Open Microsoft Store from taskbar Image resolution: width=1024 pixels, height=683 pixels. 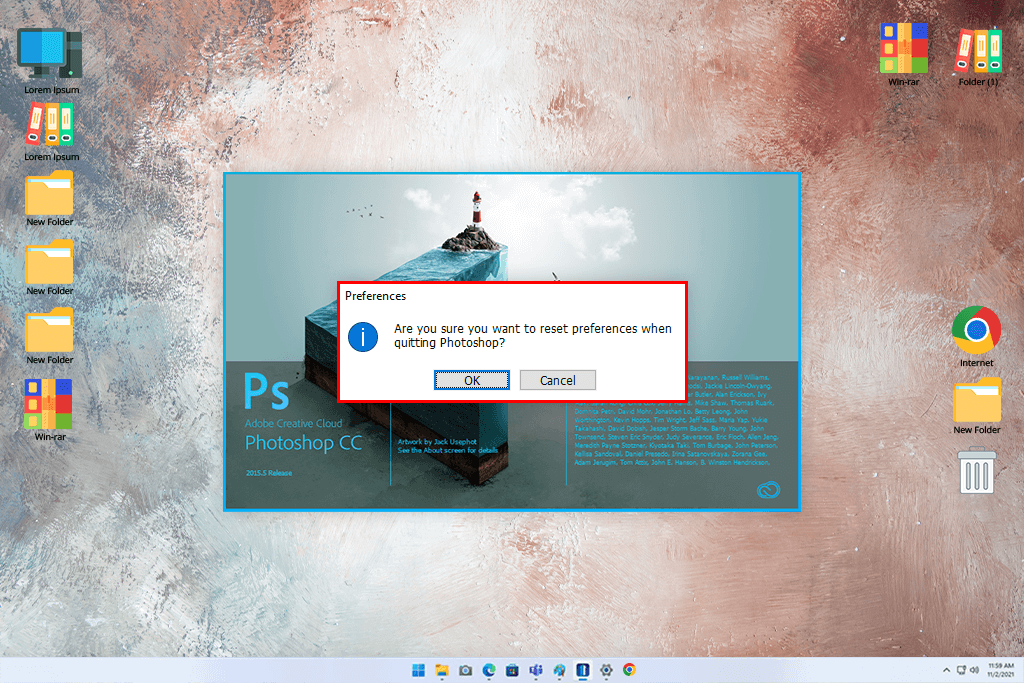(x=513, y=670)
